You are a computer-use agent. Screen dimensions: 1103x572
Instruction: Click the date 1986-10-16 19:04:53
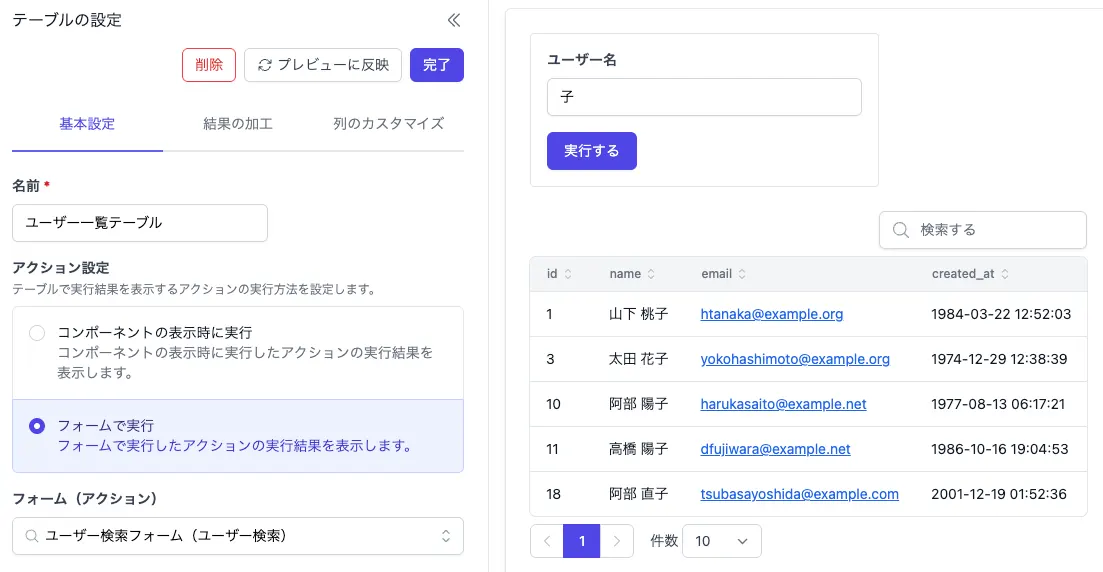click(1000, 450)
